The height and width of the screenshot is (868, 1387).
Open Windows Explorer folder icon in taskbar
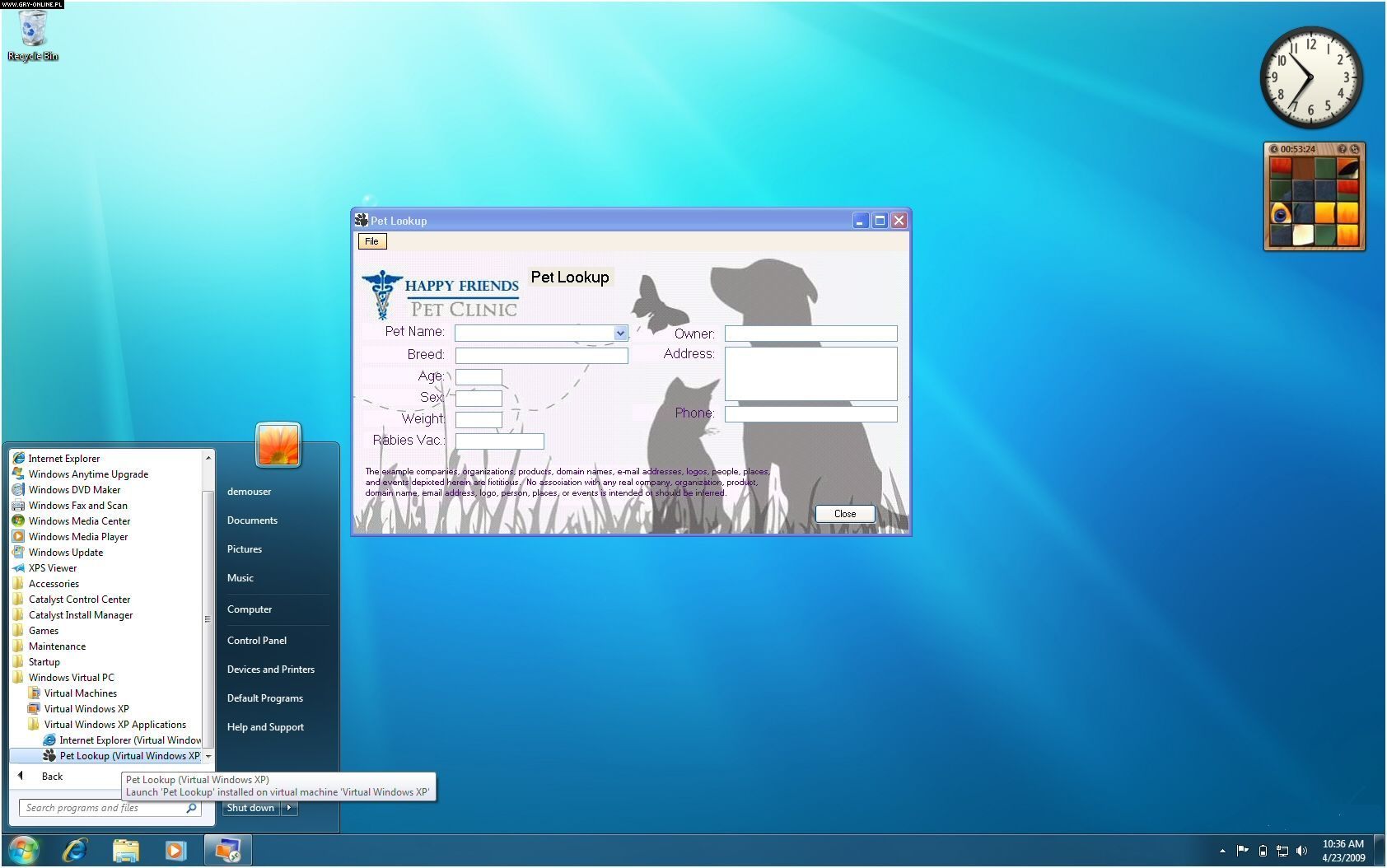[x=125, y=850]
